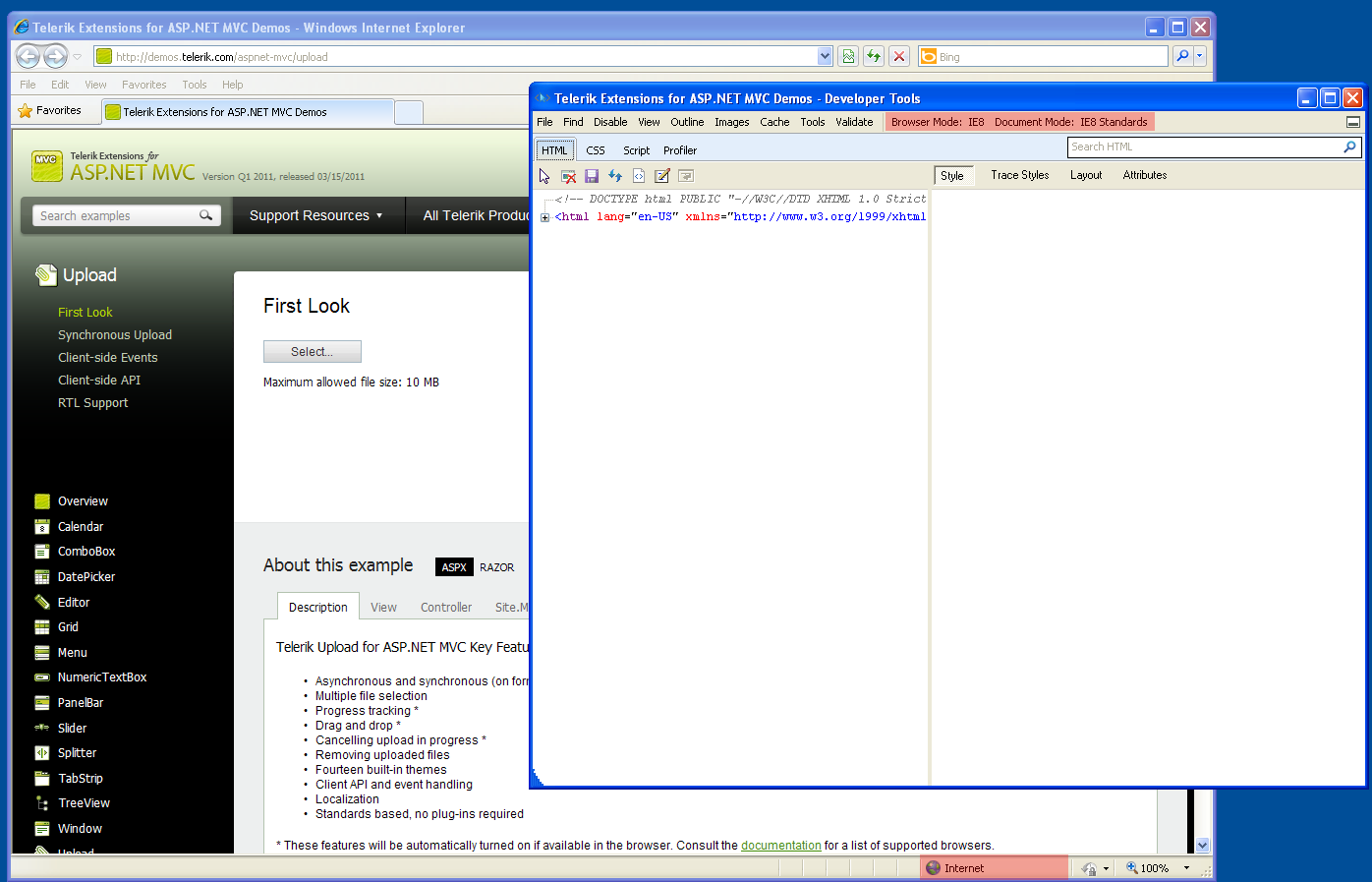The width and height of the screenshot is (1372, 882).
Task: Click the Calendar component icon
Action: [42, 527]
